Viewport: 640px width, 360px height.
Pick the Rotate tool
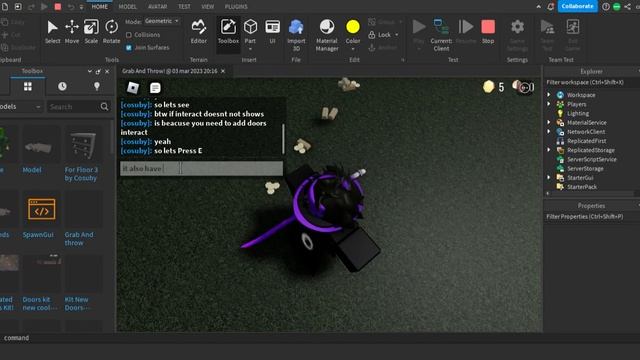(111, 31)
